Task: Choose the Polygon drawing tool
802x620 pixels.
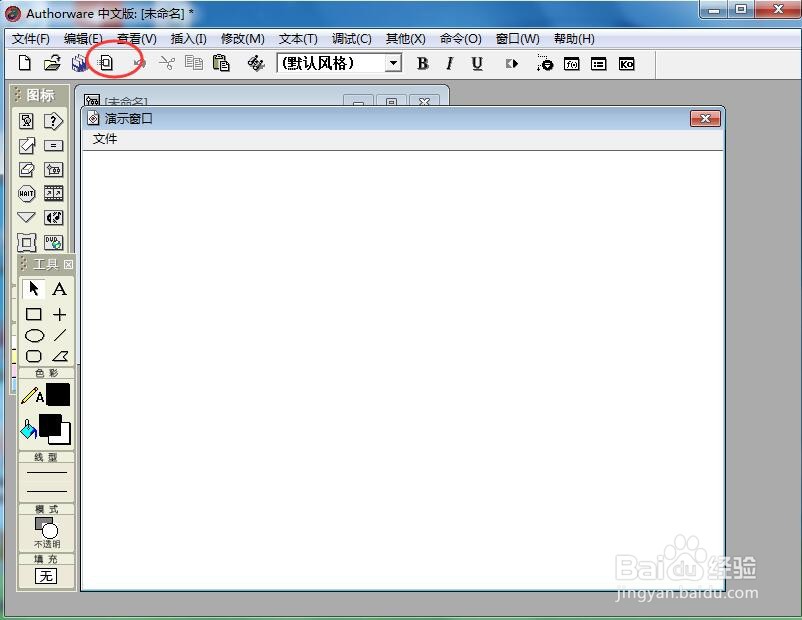Action: coord(60,356)
